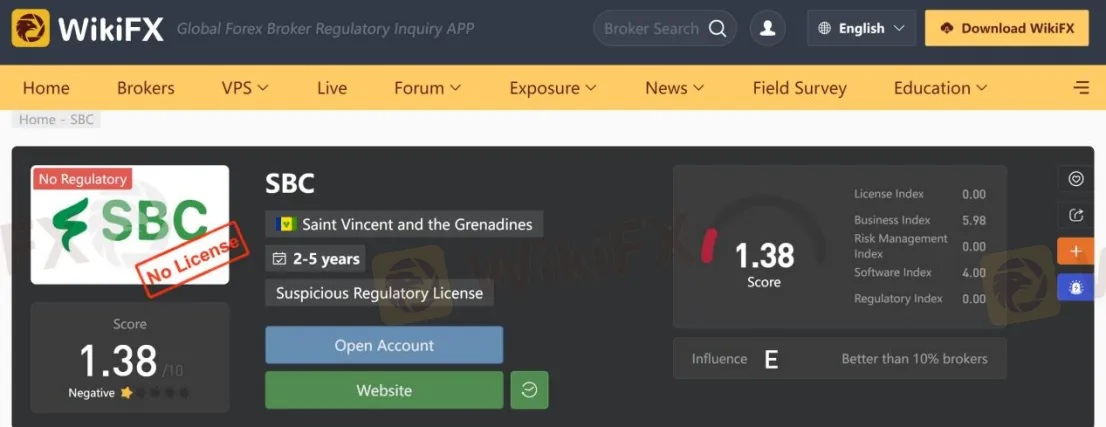Go to the Brokers tab

145,88
